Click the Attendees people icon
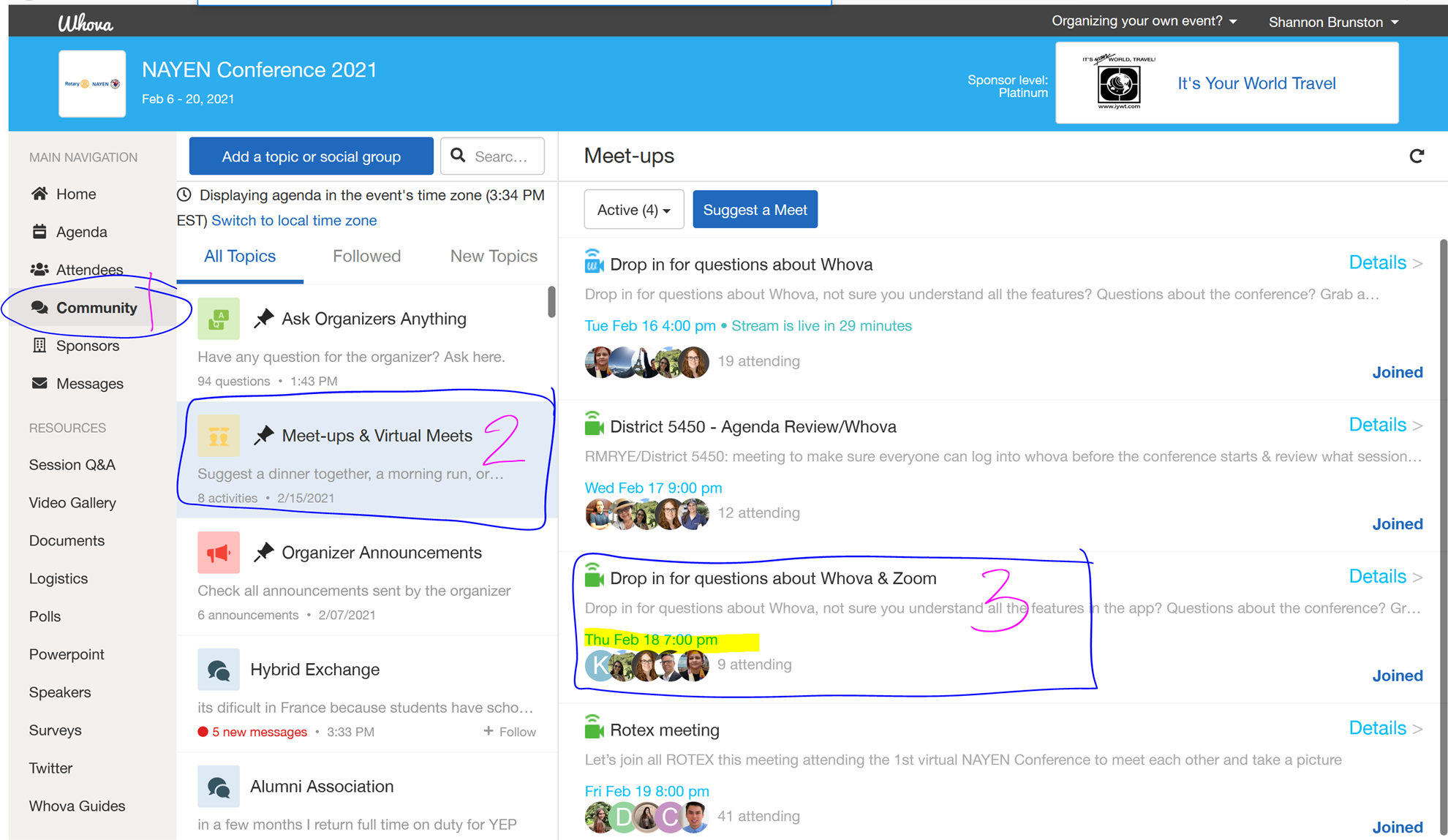1448x840 pixels. (x=39, y=270)
